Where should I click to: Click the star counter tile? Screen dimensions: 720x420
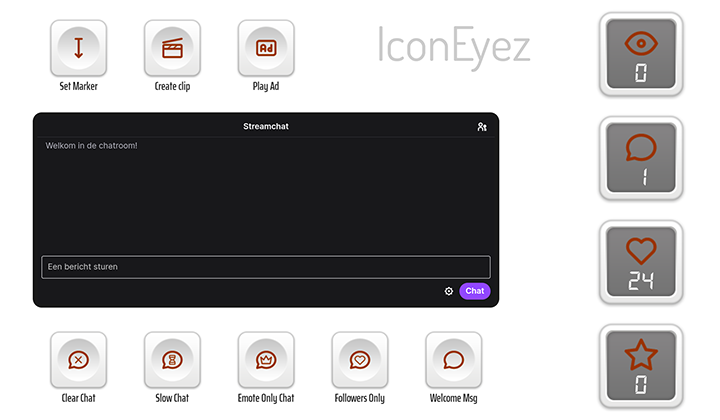tap(641, 366)
